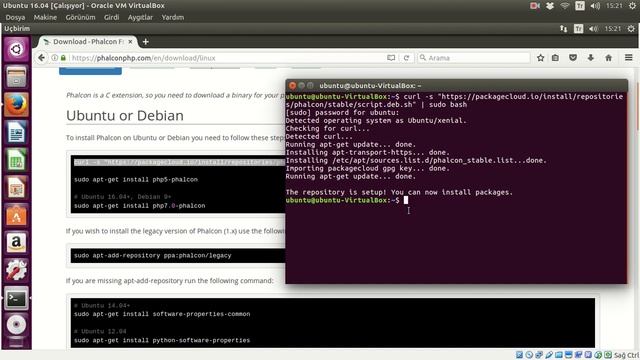The width and height of the screenshot is (640, 360).
Task: Open the Firefox downloads arrow
Action: click(591, 58)
